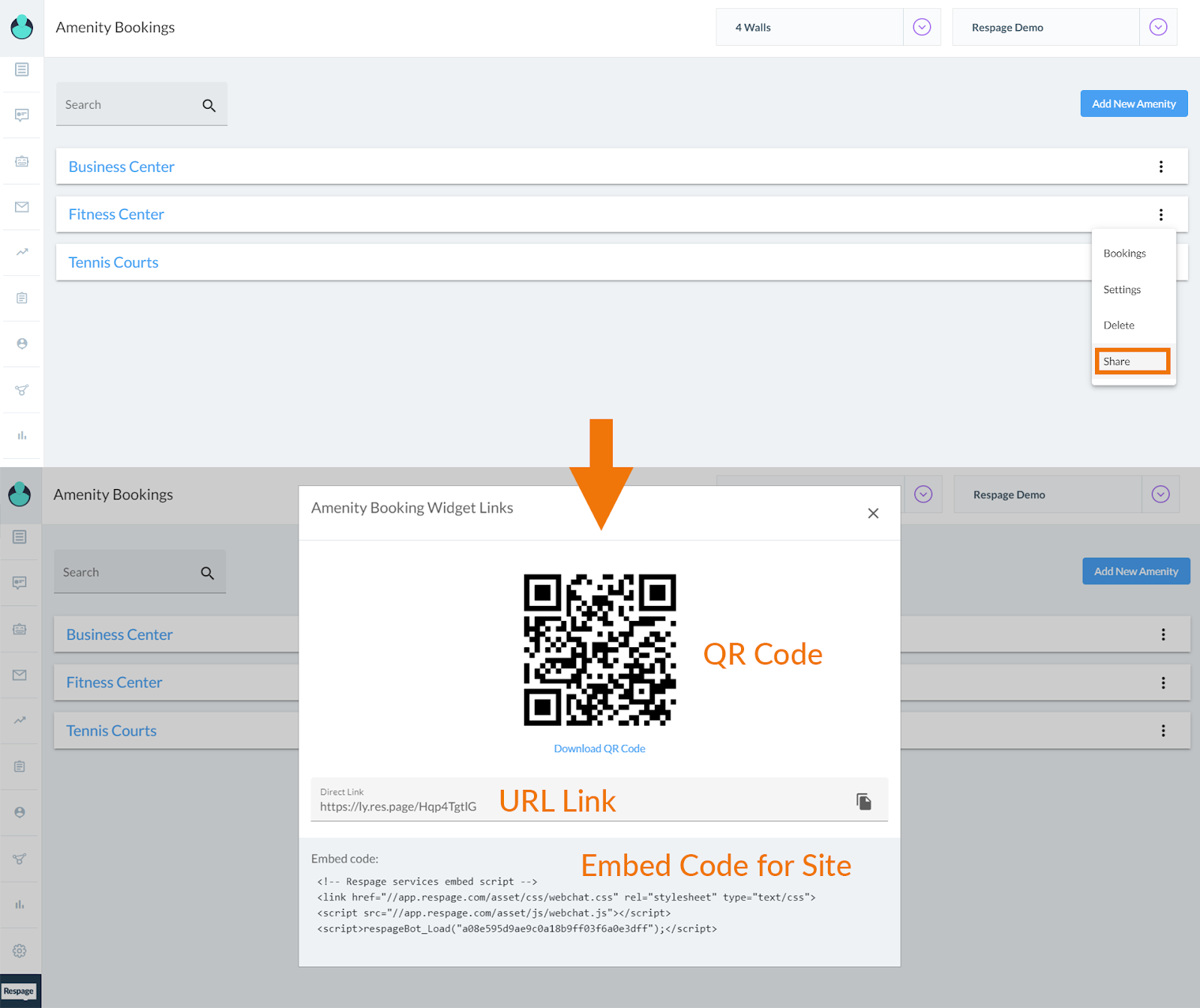1200x1008 pixels.
Task: Expand the partly hidden dropdown chevron beside the dialog
Action: (x=923, y=494)
